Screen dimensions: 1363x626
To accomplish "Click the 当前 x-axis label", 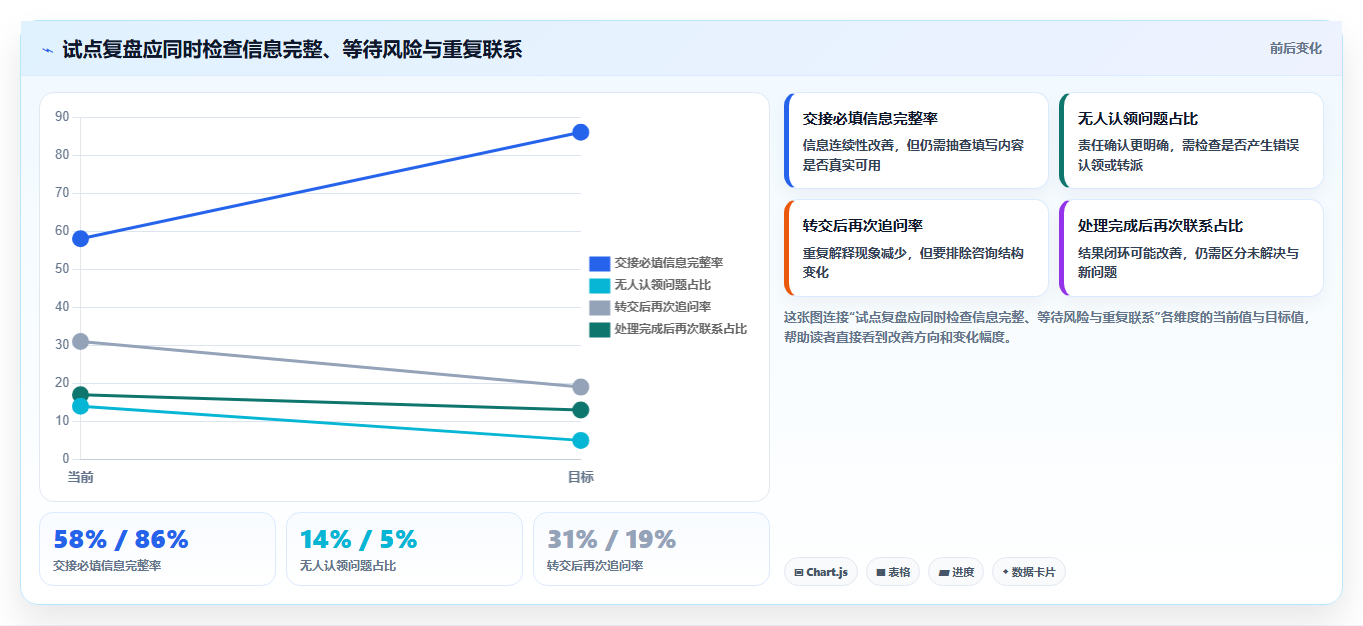I will click(81, 477).
